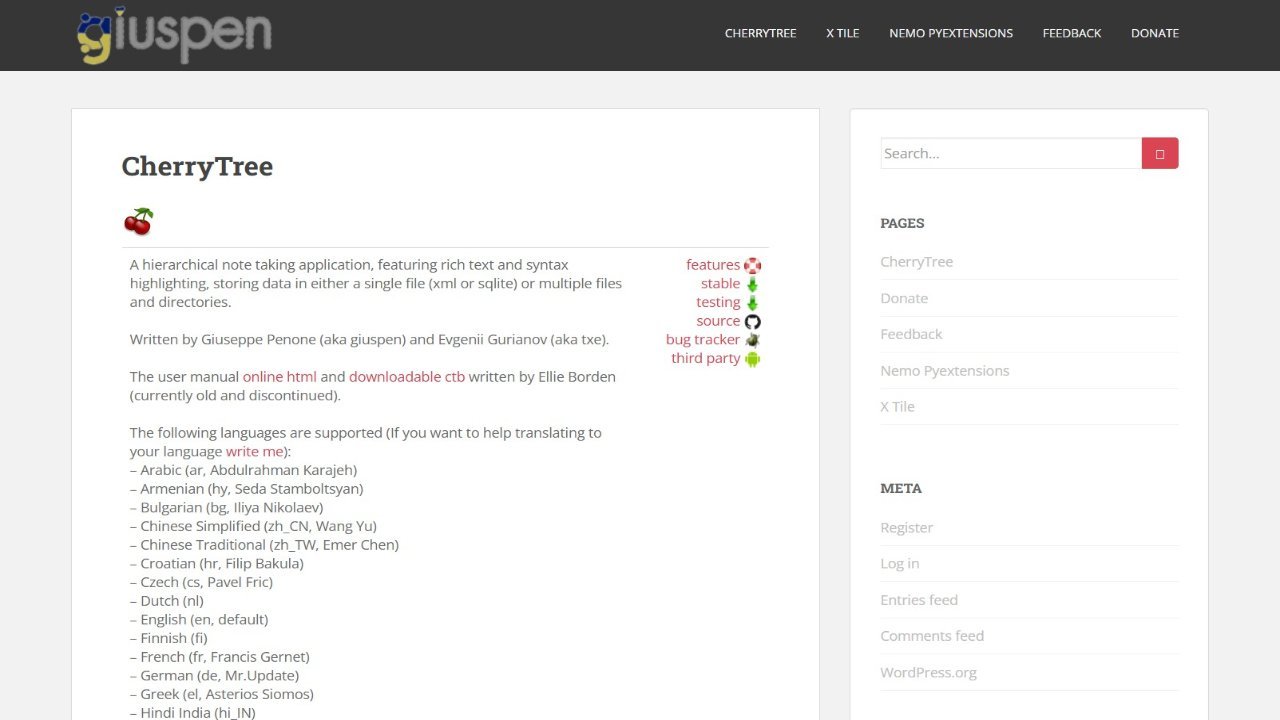Click the Hindi India (hi_IN) entry
The image size is (1280, 720).
click(193, 713)
